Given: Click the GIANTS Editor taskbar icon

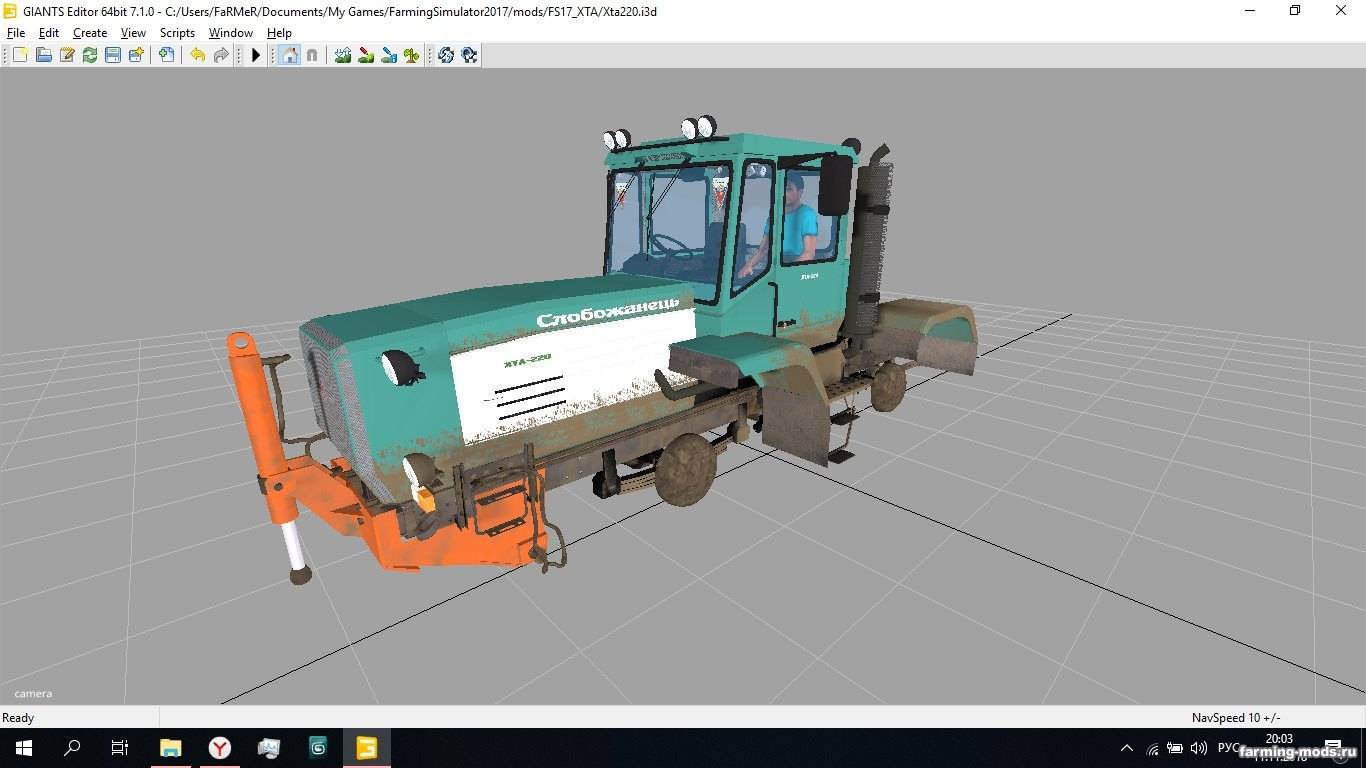Looking at the screenshot, I should (367, 748).
